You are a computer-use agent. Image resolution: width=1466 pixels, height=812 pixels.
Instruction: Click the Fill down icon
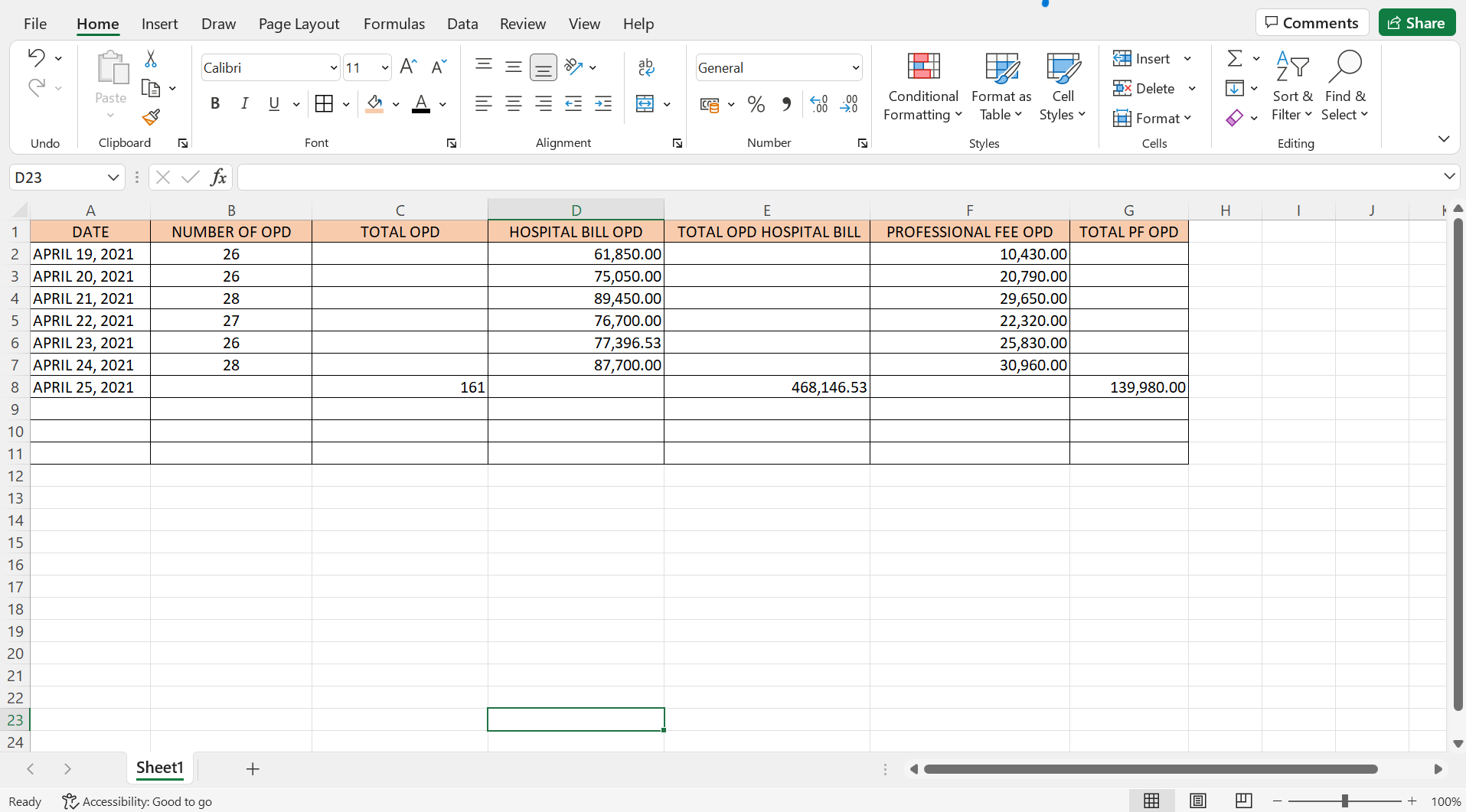pos(1235,88)
